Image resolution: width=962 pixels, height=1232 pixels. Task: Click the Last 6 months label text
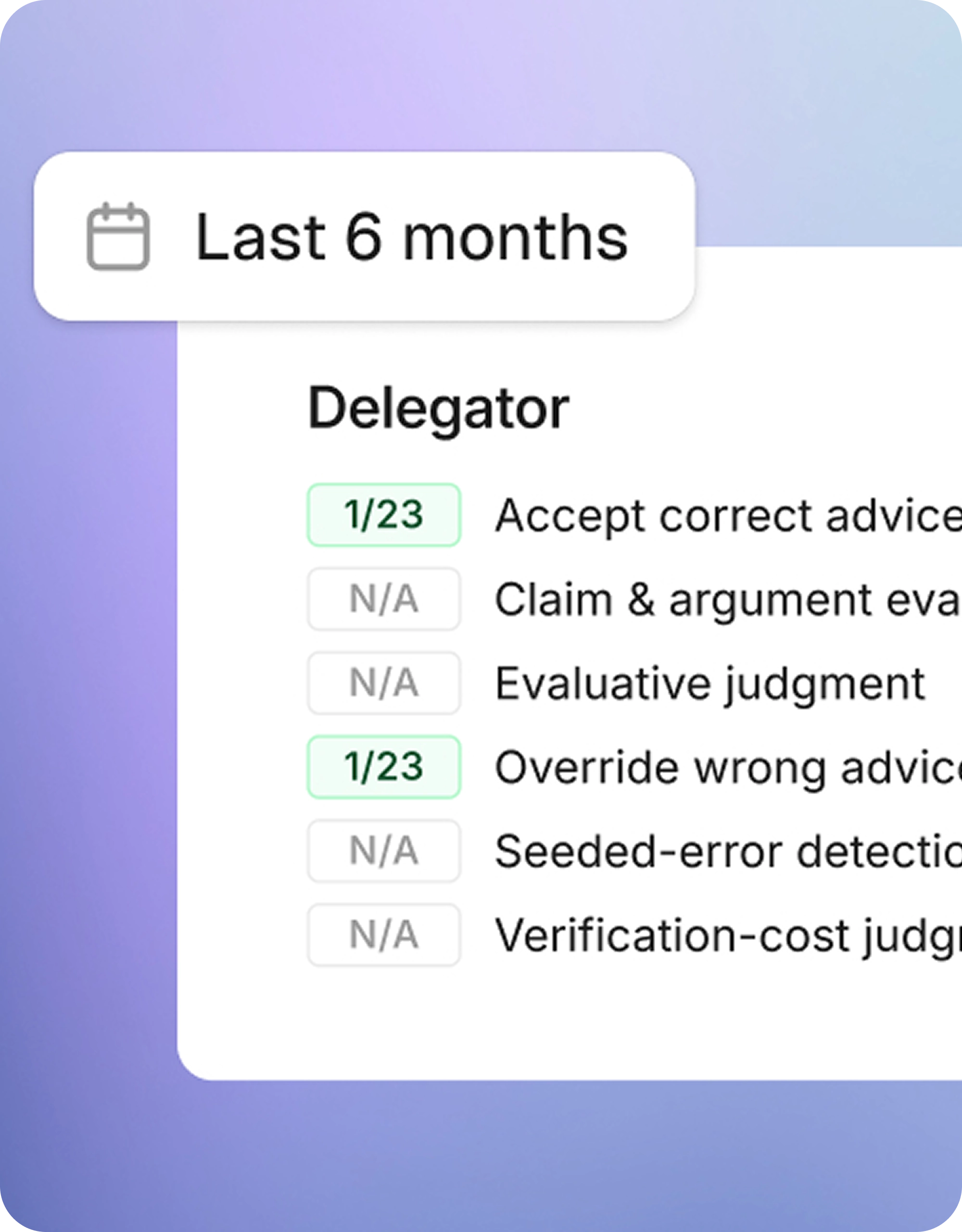412,237
